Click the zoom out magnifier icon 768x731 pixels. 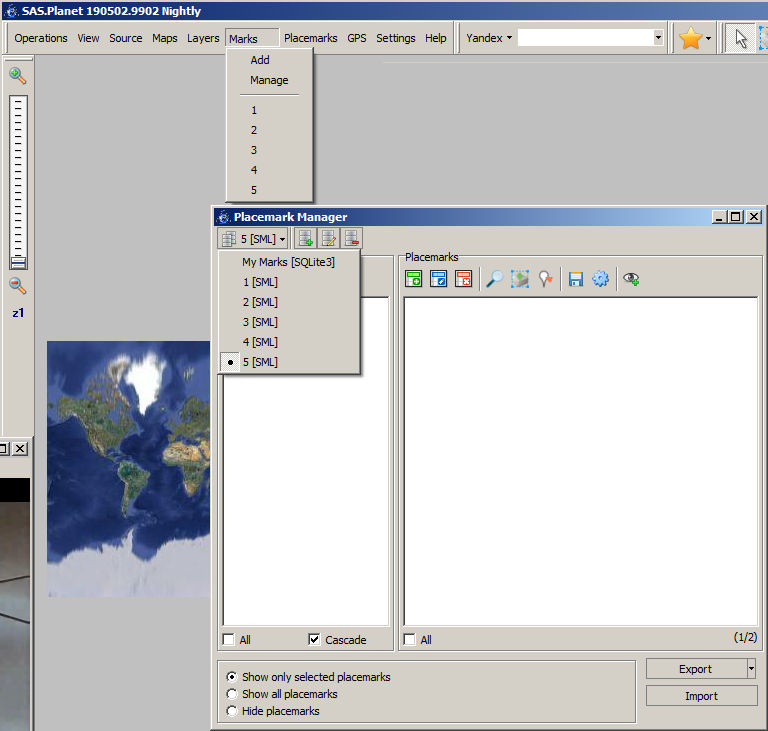click(x=17, y=286)
